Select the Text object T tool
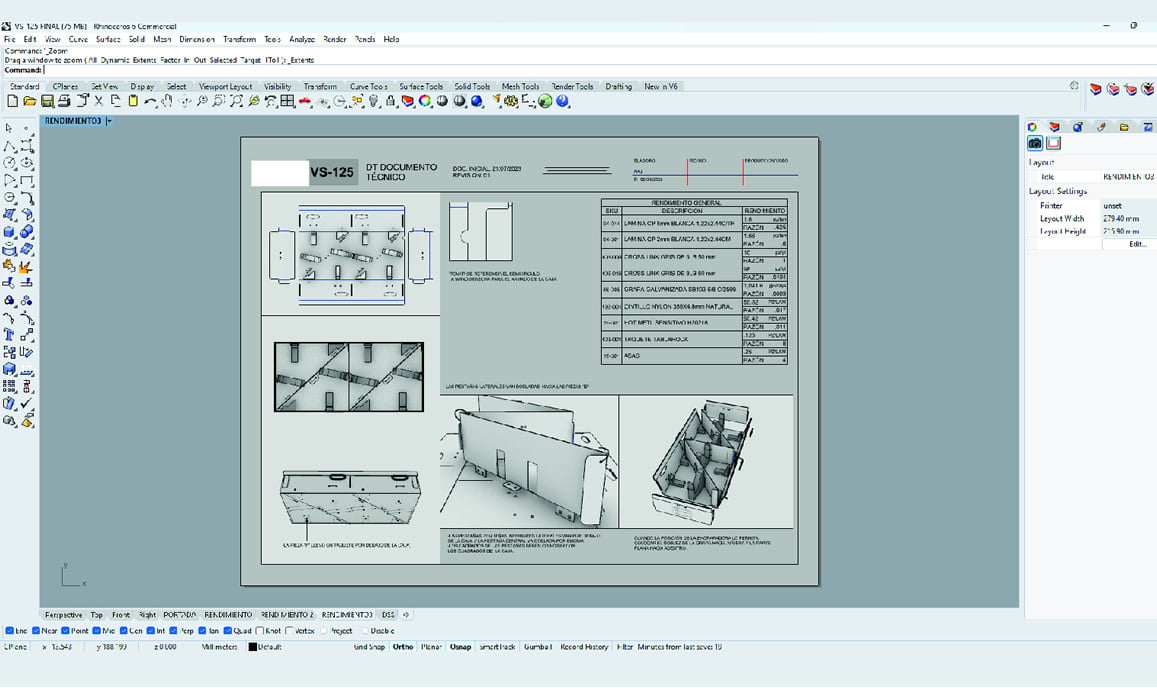1157x688 pixels. coord(10,334)
